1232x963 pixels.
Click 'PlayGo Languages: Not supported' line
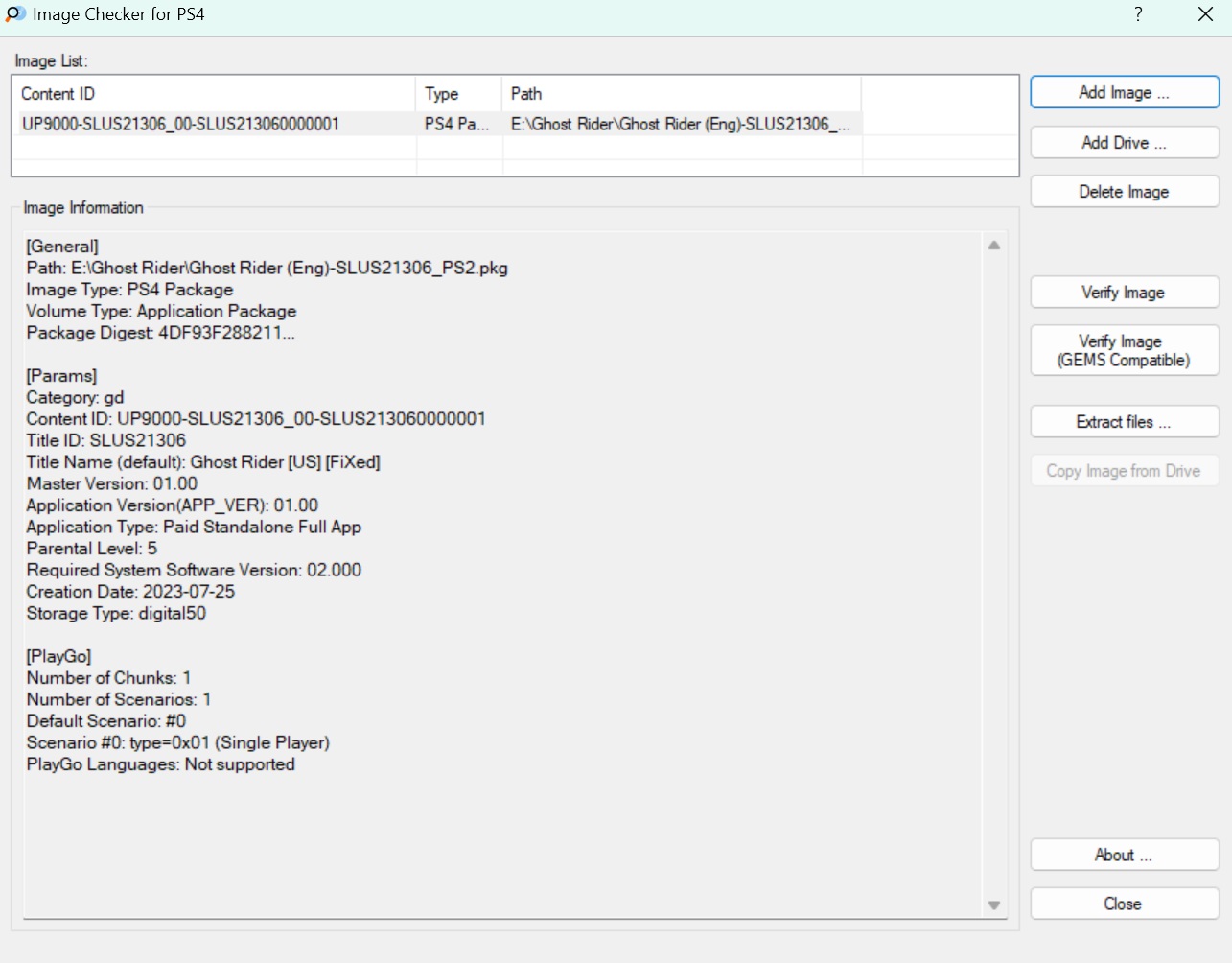point(161,764)
